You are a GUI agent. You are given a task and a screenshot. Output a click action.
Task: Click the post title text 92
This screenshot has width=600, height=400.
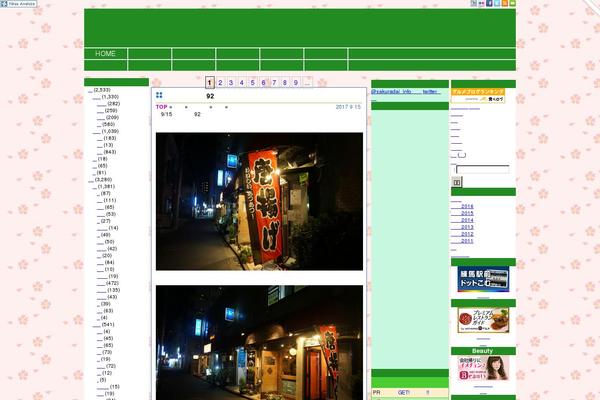click(x=210, y=96)
